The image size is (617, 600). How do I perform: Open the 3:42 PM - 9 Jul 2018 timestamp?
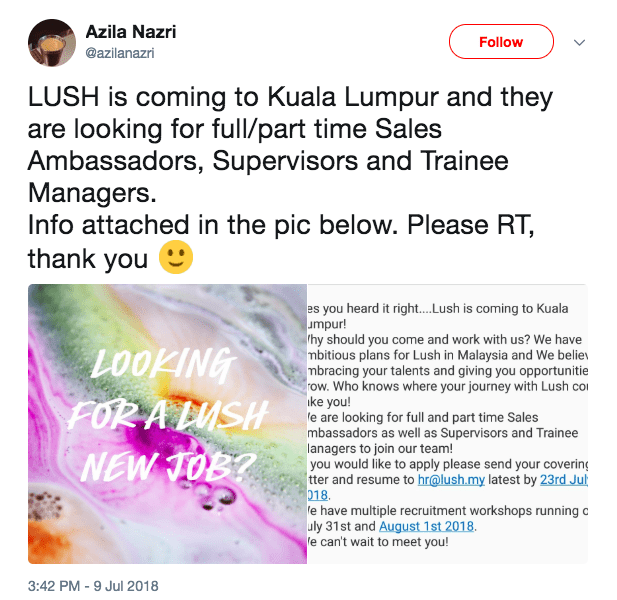[93, 586]
